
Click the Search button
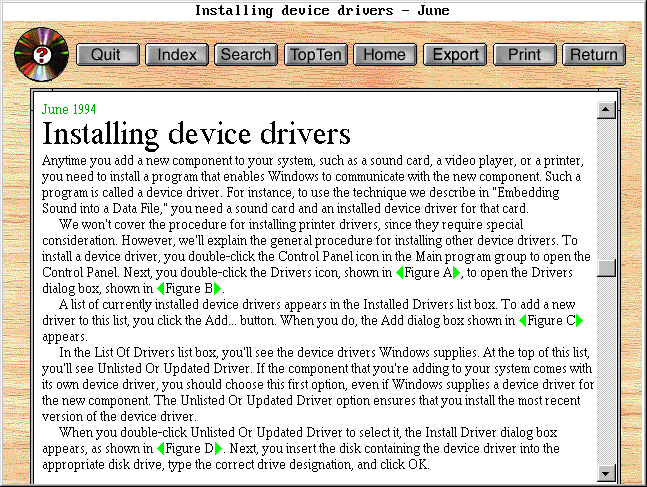coord(246,55)
